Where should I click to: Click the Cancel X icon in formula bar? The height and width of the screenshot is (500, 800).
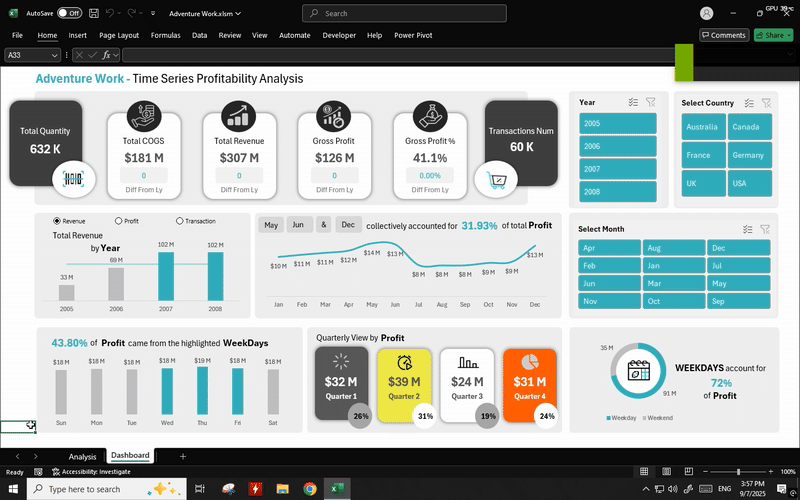click(79, 55)
